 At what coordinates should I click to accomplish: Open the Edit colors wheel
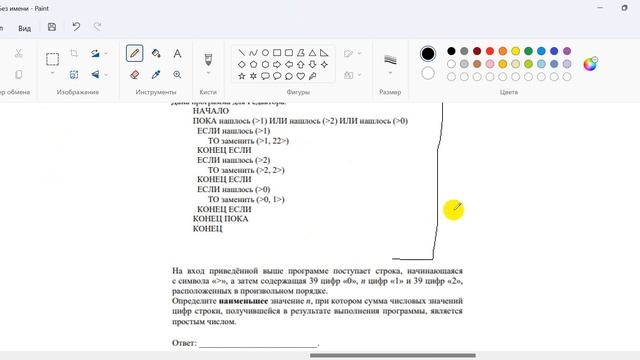tap(590, 64)
